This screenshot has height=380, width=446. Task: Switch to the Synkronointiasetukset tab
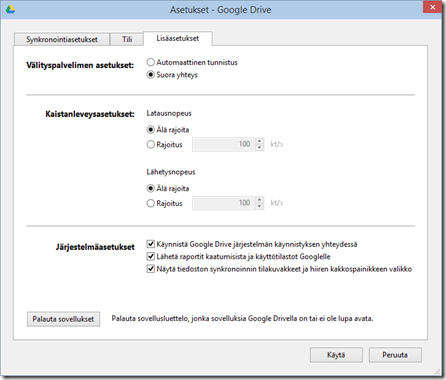[62, 39]
